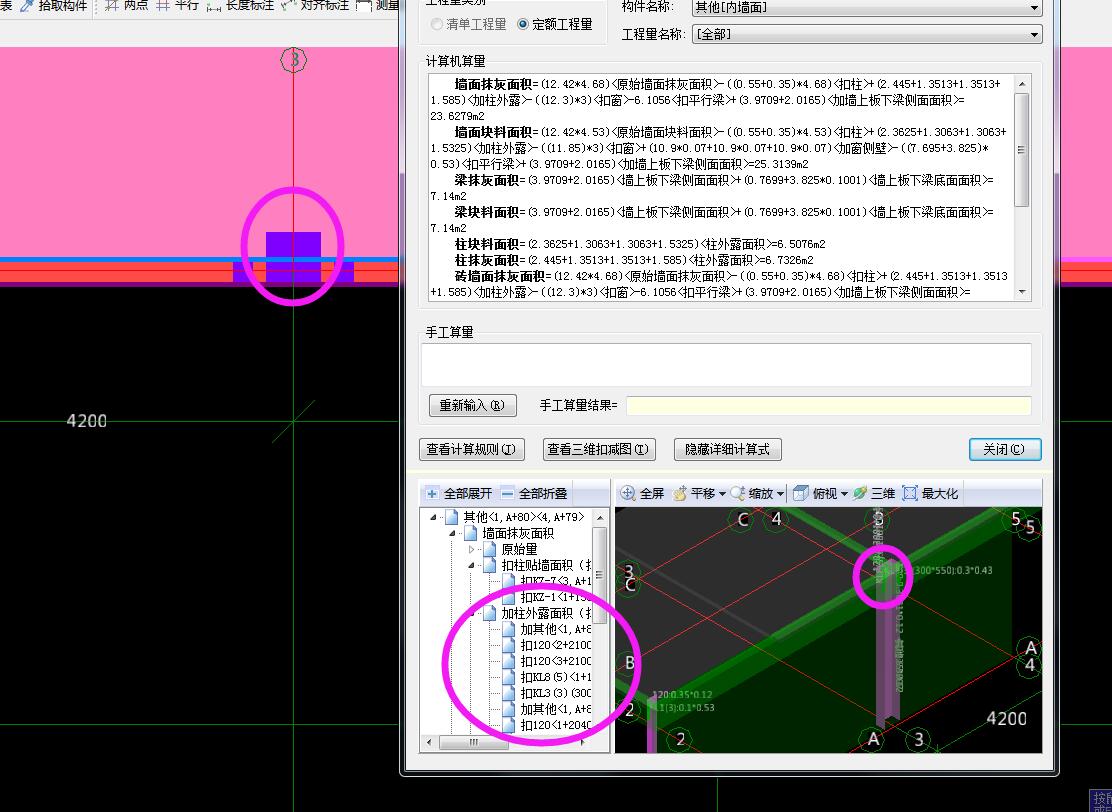This screenshot has height=812, width=1112.
Task: Click the 重新输入(R) button
Action: (472, 406)
